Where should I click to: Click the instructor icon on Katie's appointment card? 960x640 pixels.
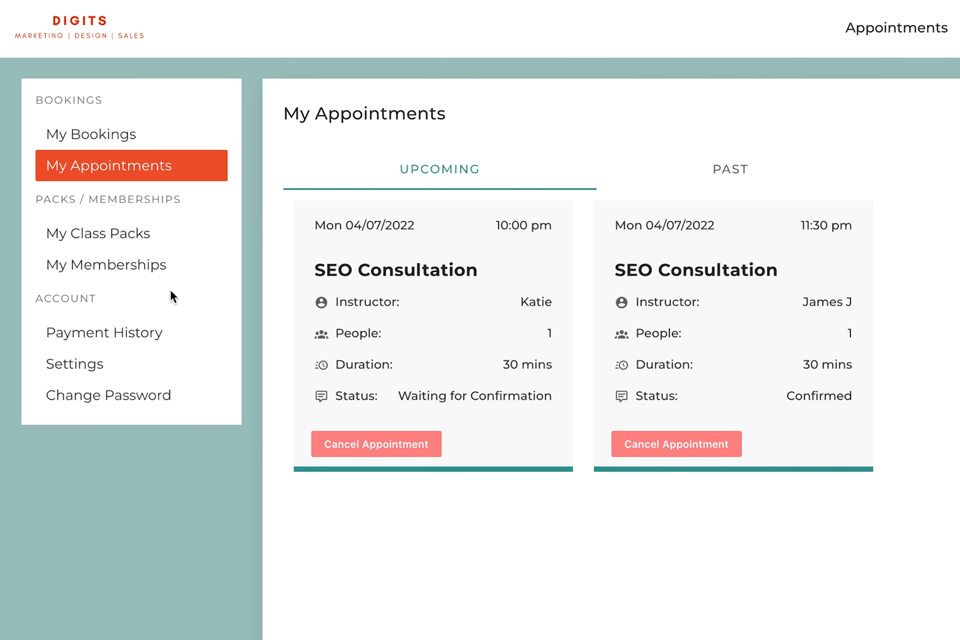[x=321, y=302]
